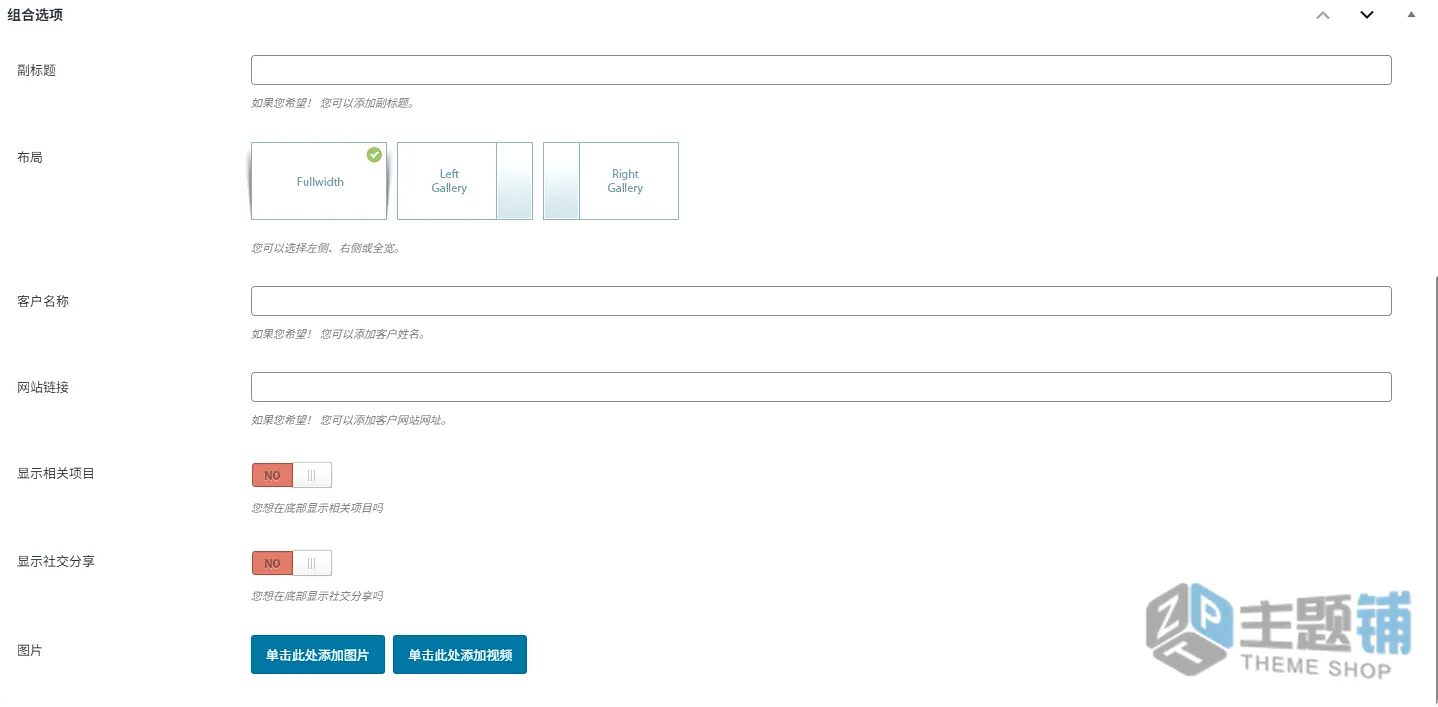Choose the Left Gallery layout
Screen dimensions: 1438x707
[465, 181]
